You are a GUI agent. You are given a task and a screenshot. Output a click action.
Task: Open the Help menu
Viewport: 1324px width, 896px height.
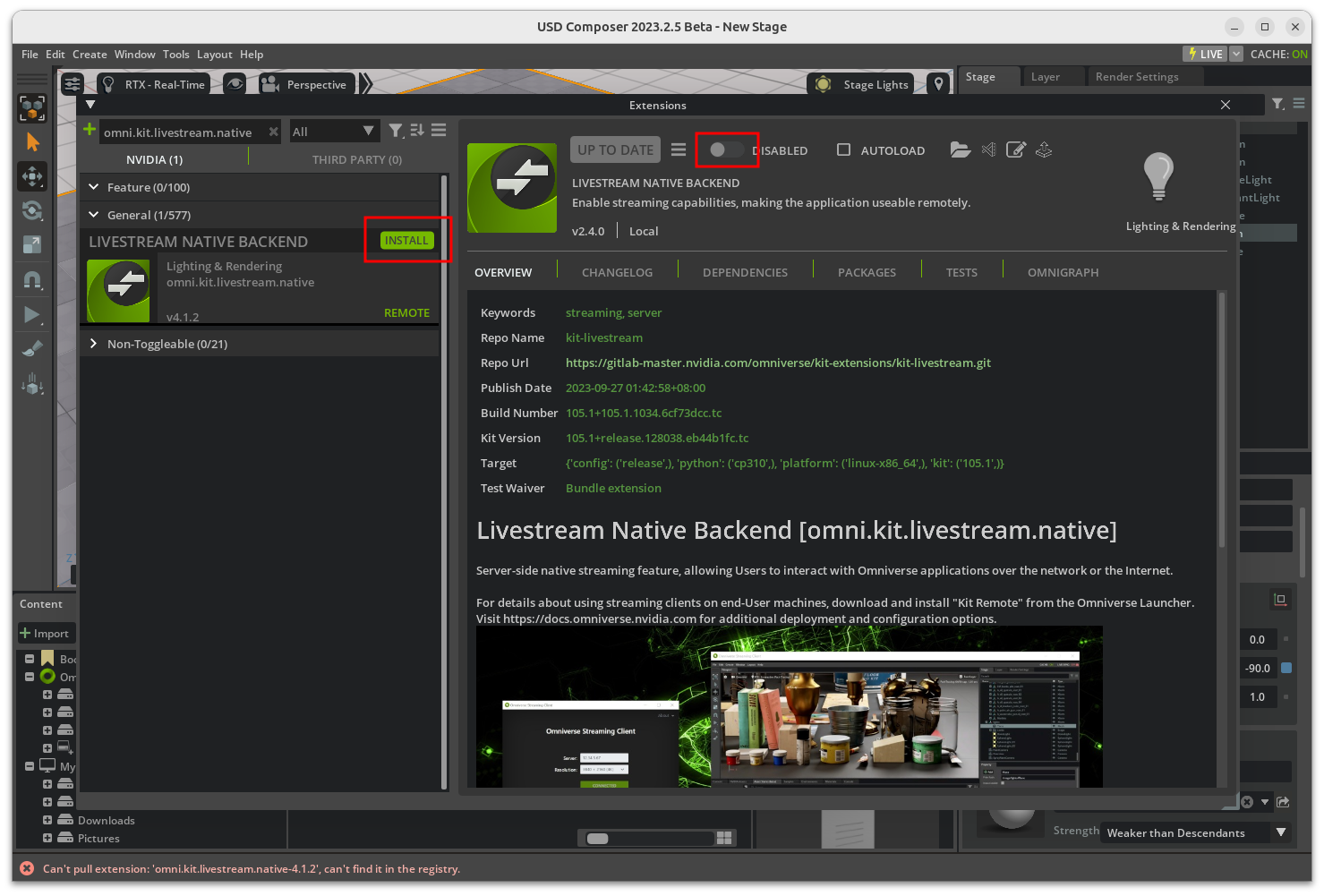(x=252, y=55)
